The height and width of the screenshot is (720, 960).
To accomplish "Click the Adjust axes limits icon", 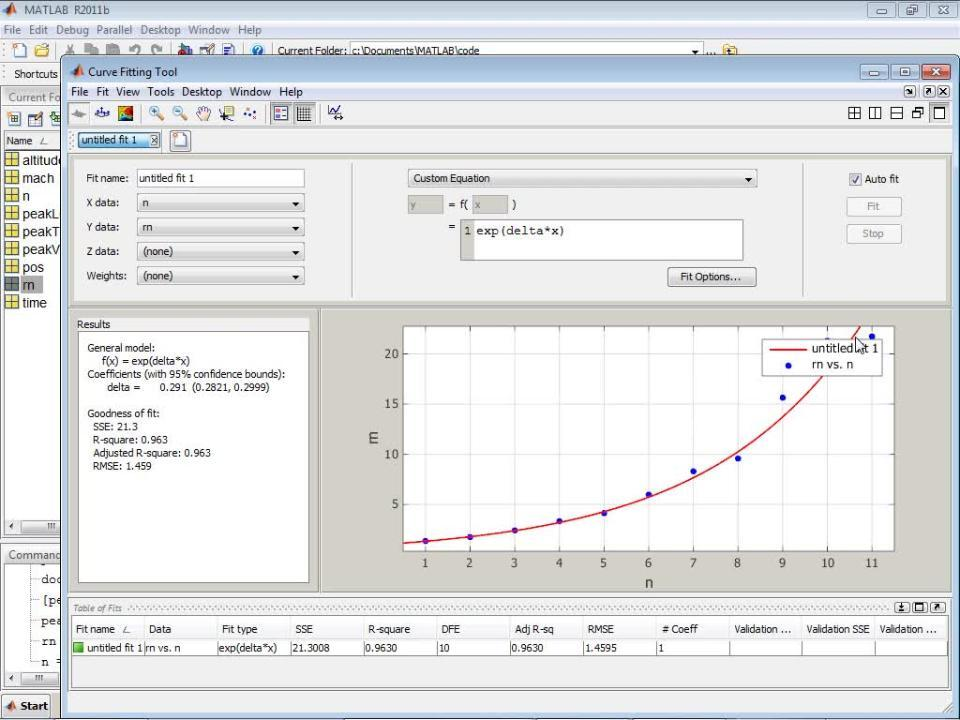I will pyautogui.click(x=335, y=113).
